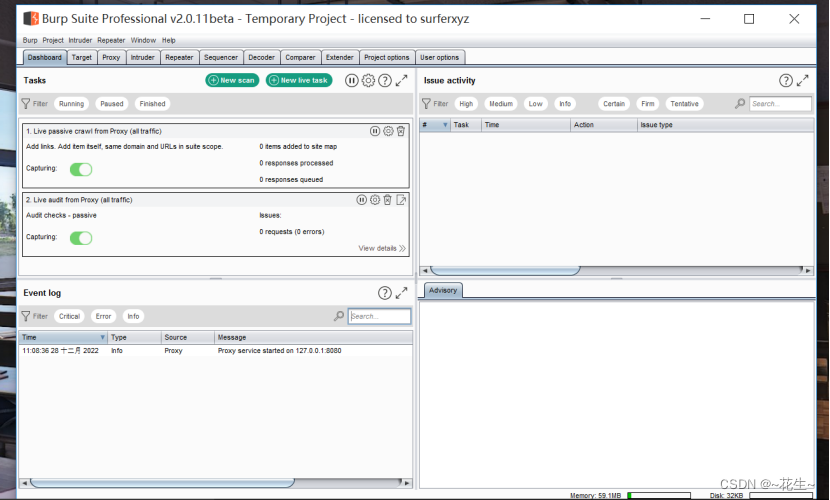Expand the Event log panel
This screenshot has height=500, width=830.
tap(402, 293)
